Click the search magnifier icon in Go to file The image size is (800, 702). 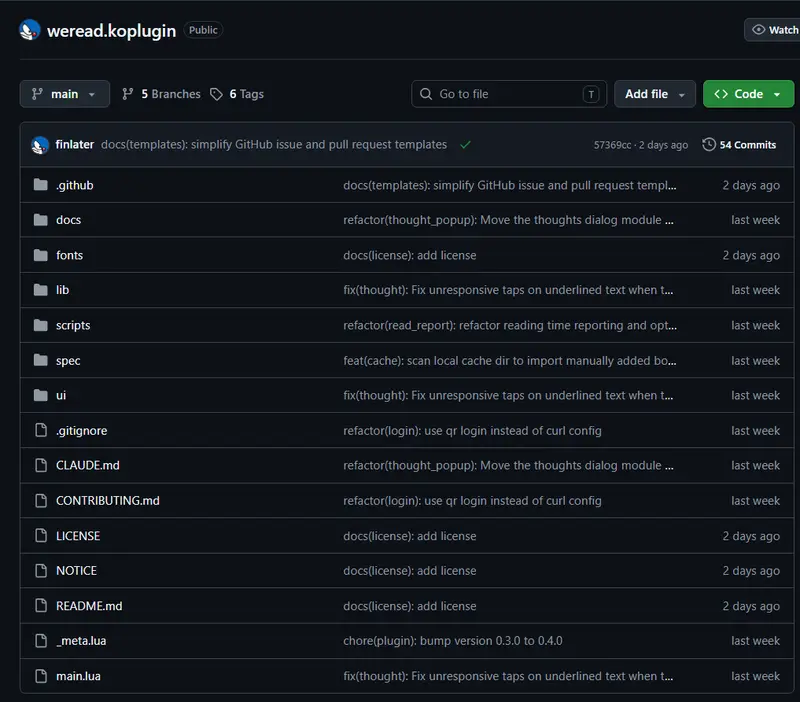[426, 94]
